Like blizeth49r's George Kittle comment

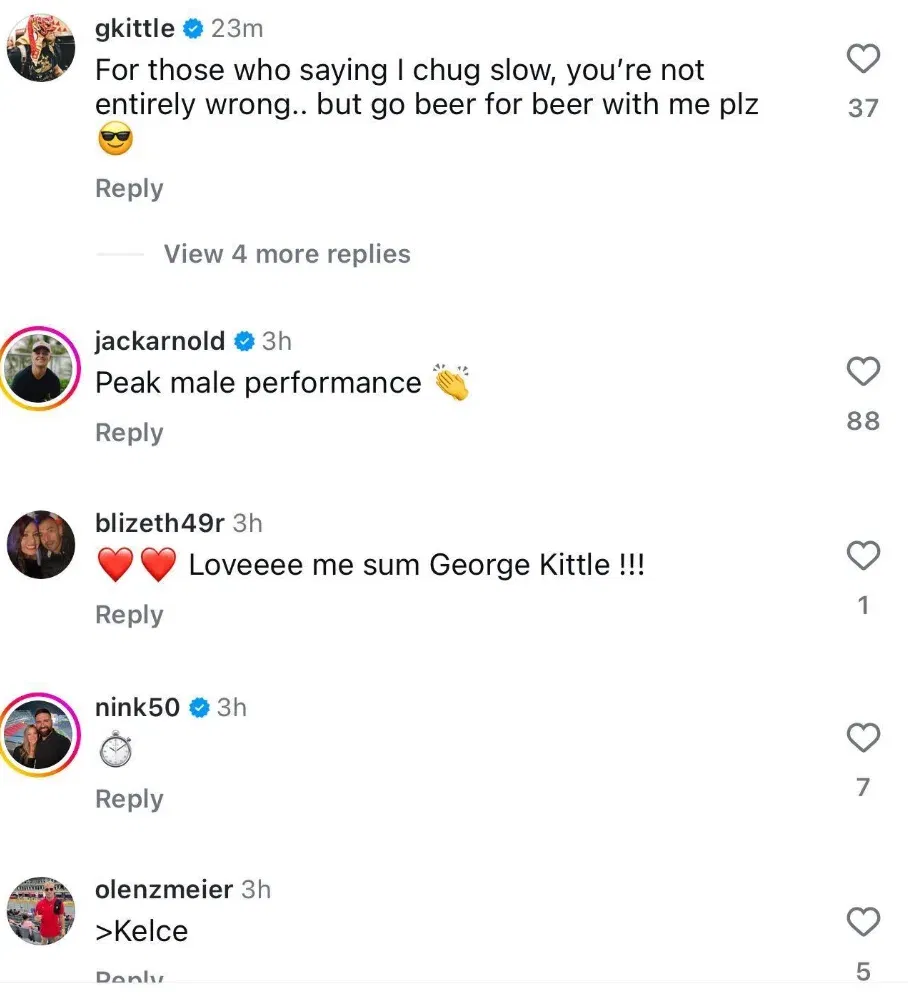tap(862, 555)
